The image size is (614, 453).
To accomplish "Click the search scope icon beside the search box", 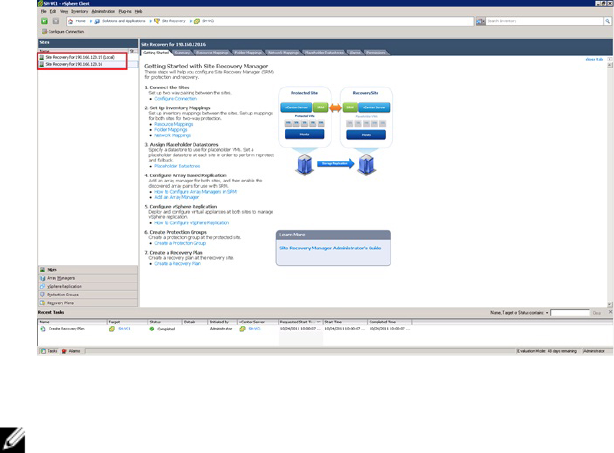I will click(480, 22).
